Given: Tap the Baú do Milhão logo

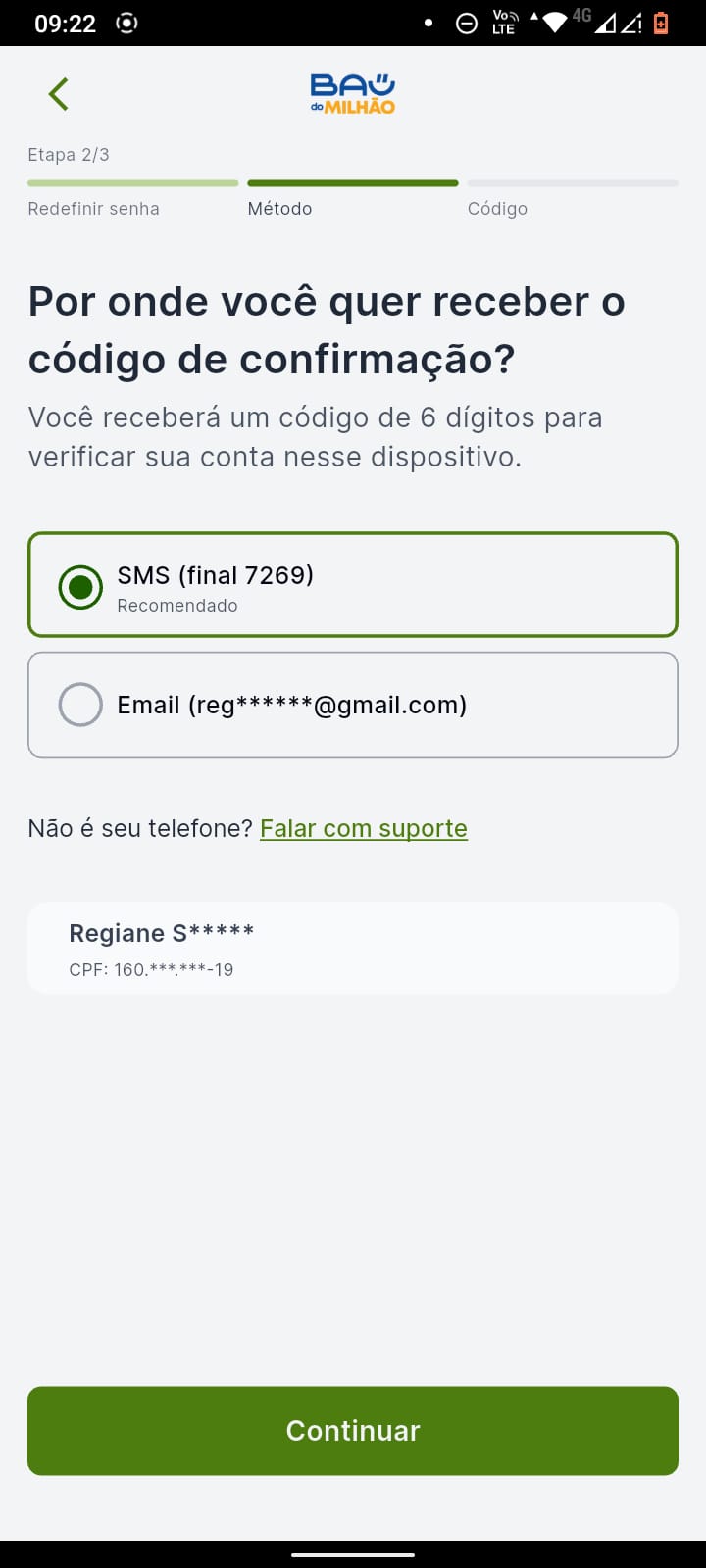Looking at the screenshot, I should point(353,94).
